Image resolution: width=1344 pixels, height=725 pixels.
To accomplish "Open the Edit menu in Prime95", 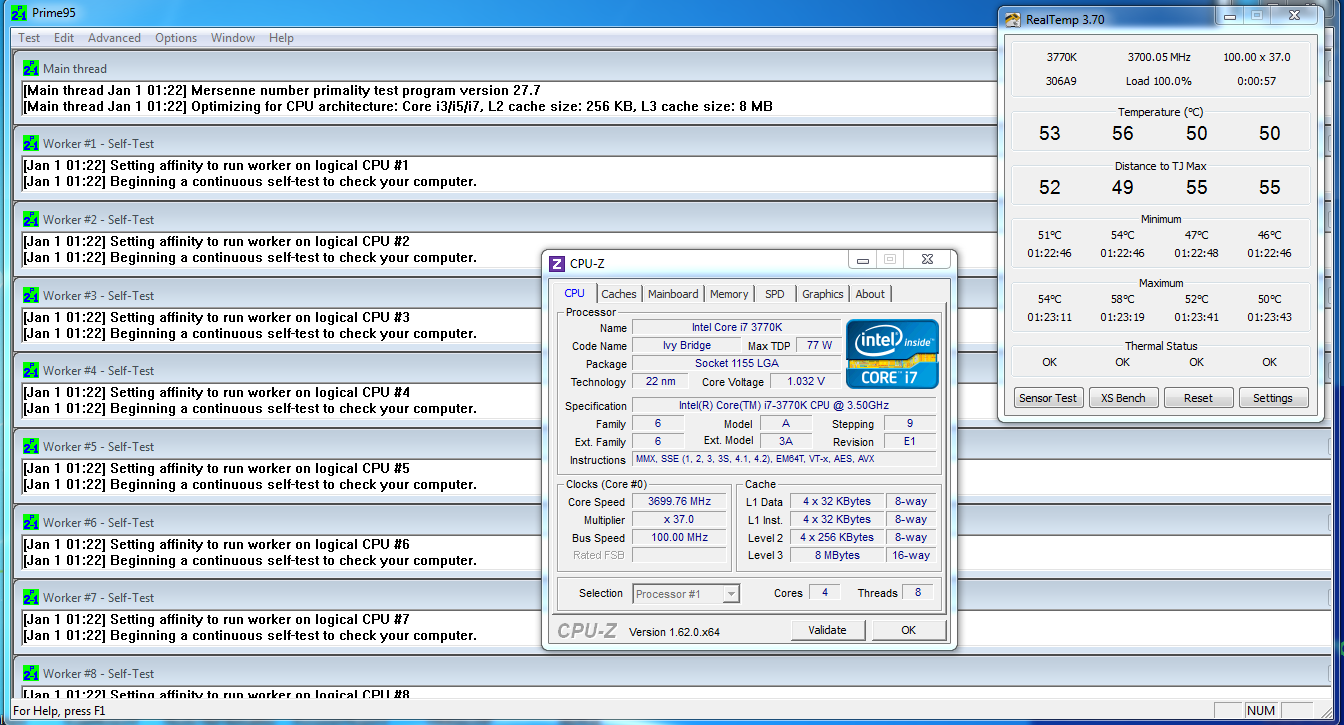I will [64, 38].
